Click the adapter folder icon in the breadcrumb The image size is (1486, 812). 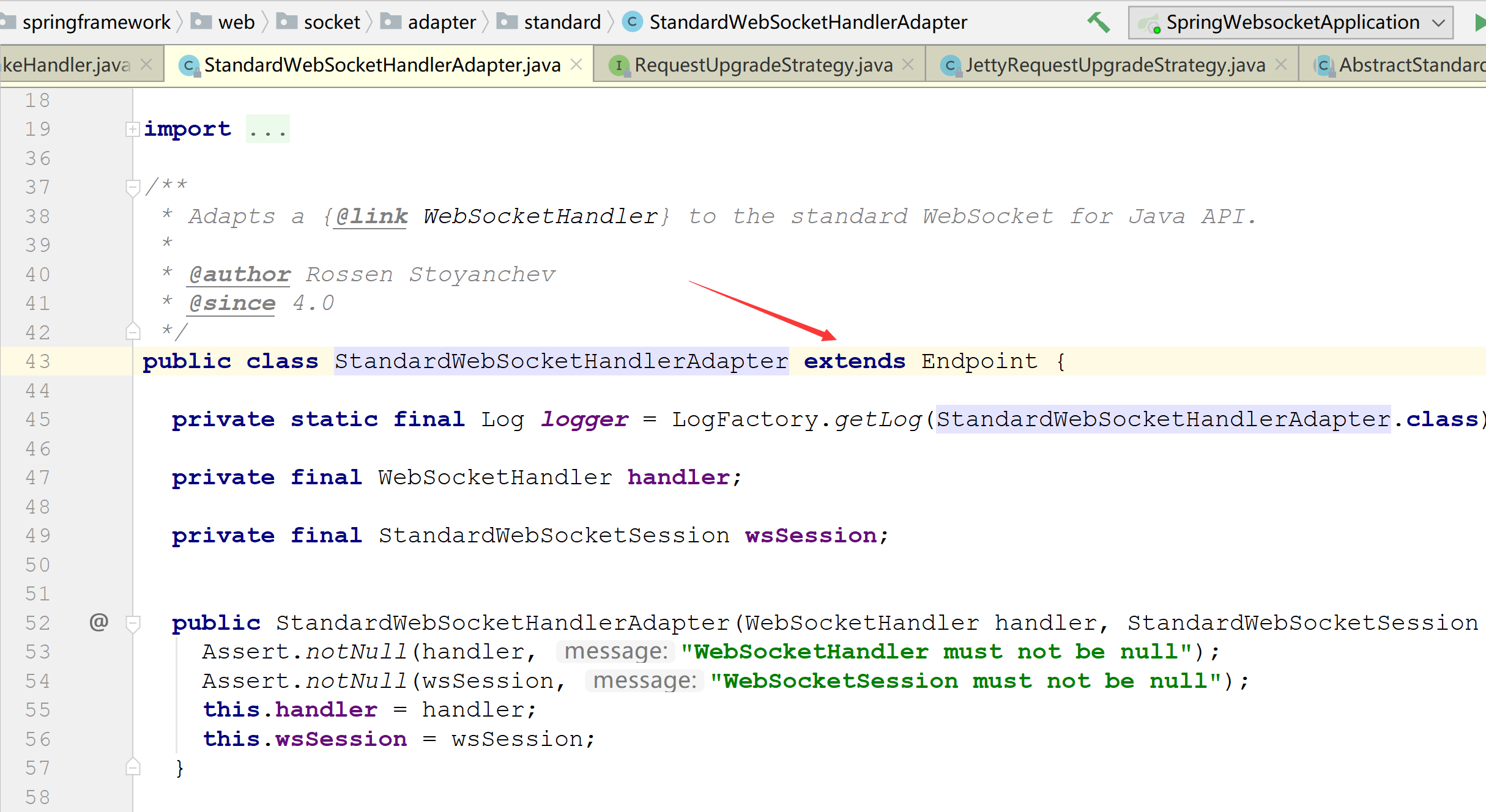(390, 23)
